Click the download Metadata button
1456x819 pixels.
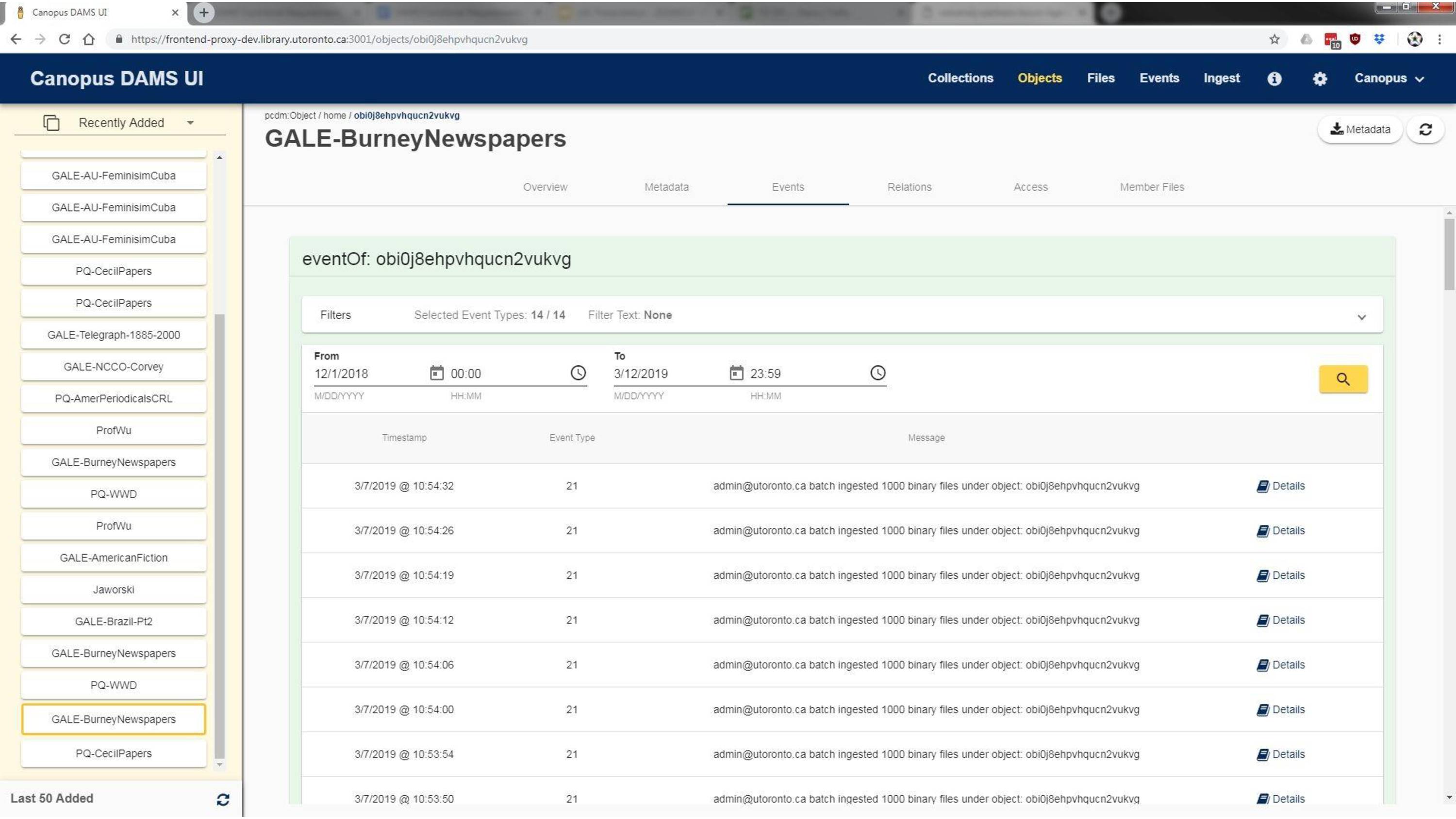1360,130
